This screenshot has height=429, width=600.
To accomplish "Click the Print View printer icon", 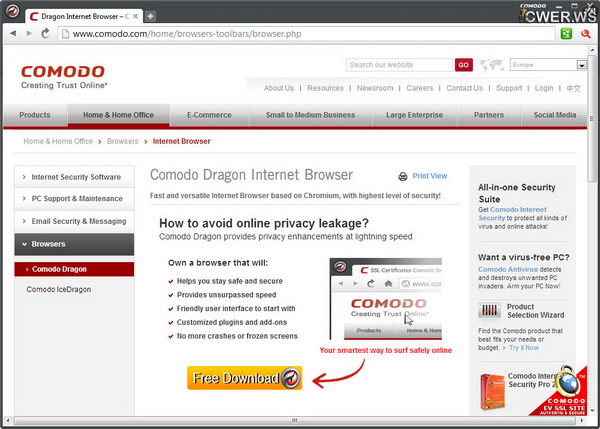I will (402, 176).
